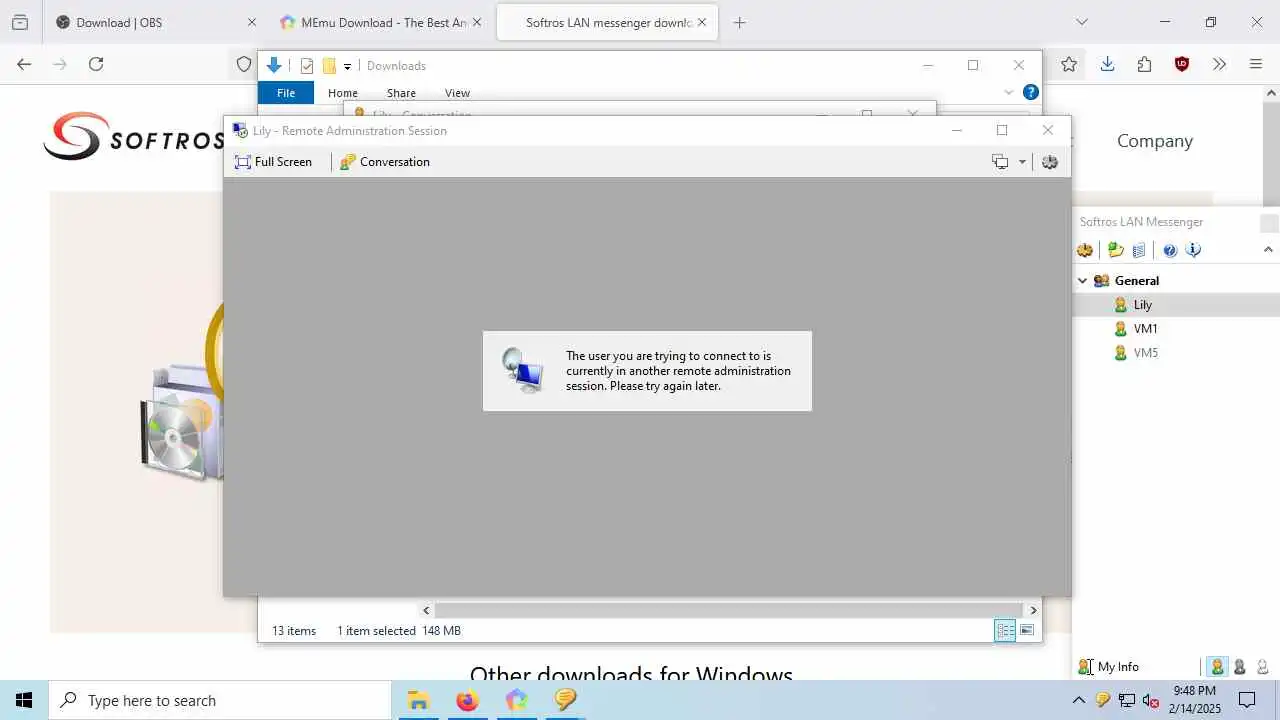This screenshot has height=720, width=1280.
Task: Click Full Screen in Remote Administration window
Action: point(273,162)
